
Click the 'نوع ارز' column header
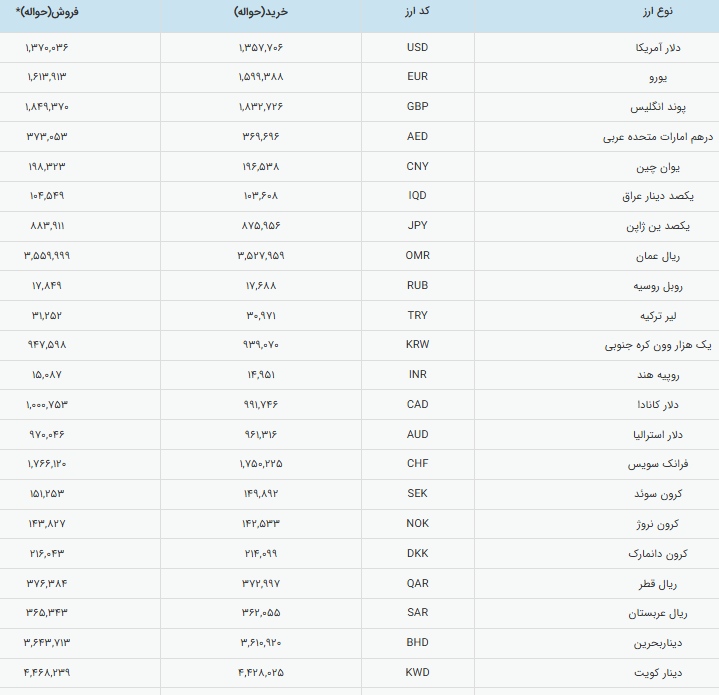[x=658, y=12]
